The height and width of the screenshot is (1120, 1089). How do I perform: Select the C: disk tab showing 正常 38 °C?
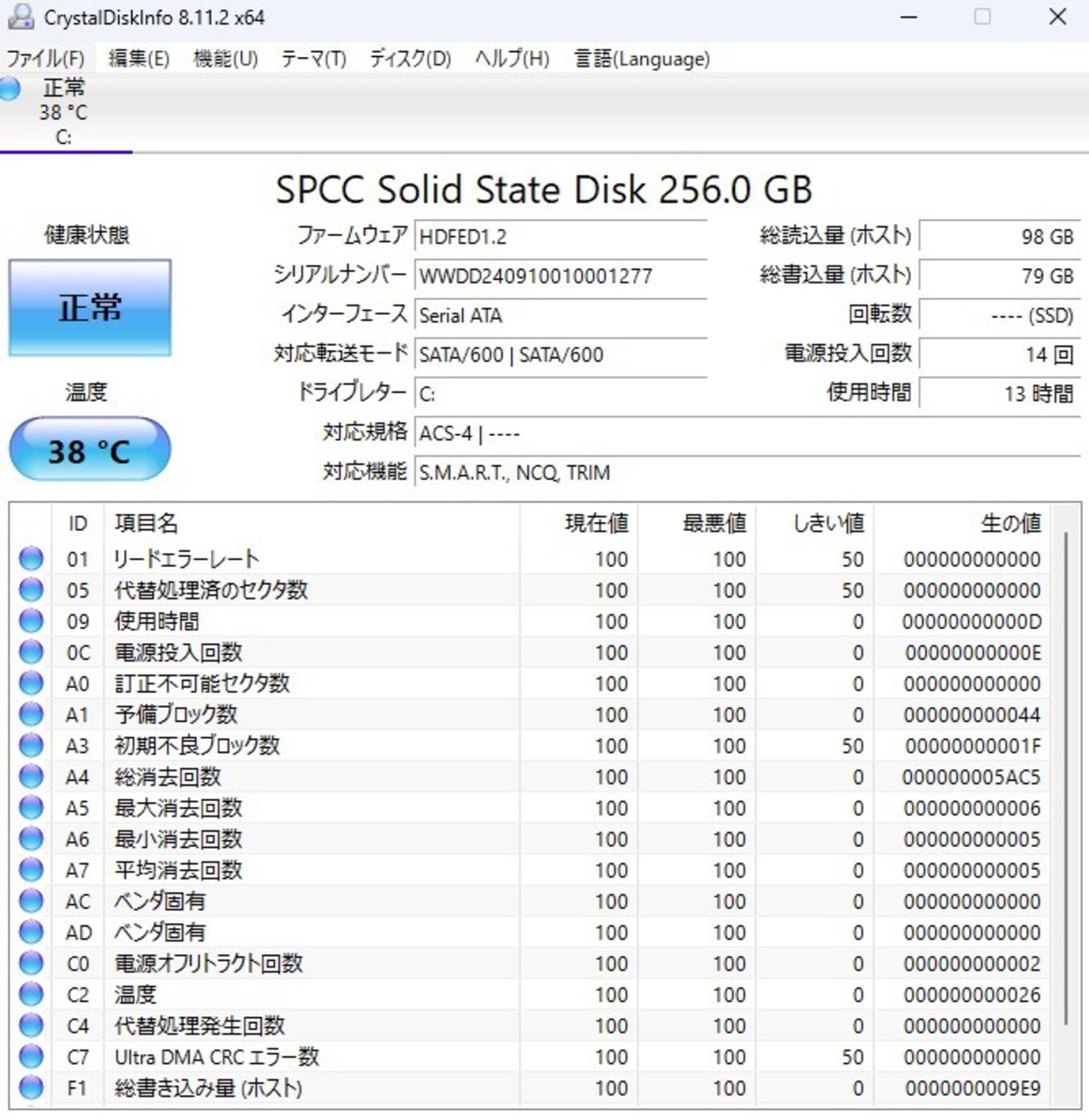65,112
